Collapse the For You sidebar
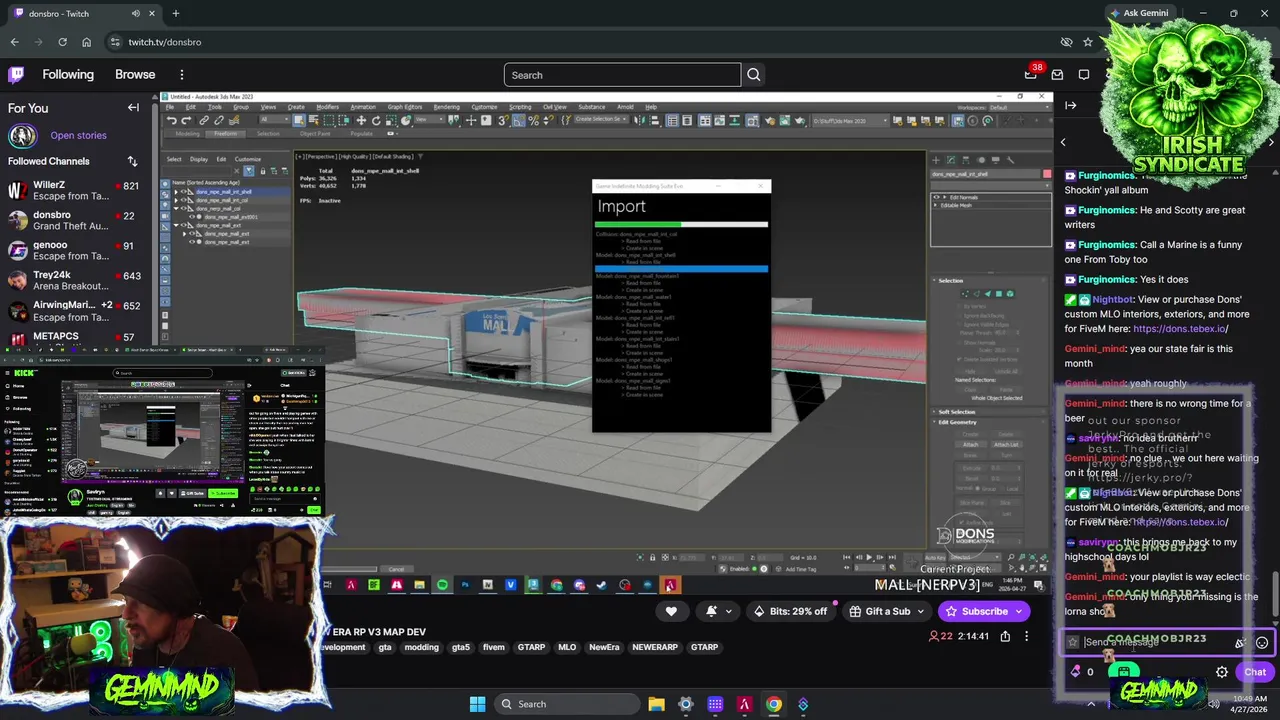The height and width of the screenshot is (720, 1280). click(x=133, y=108)
